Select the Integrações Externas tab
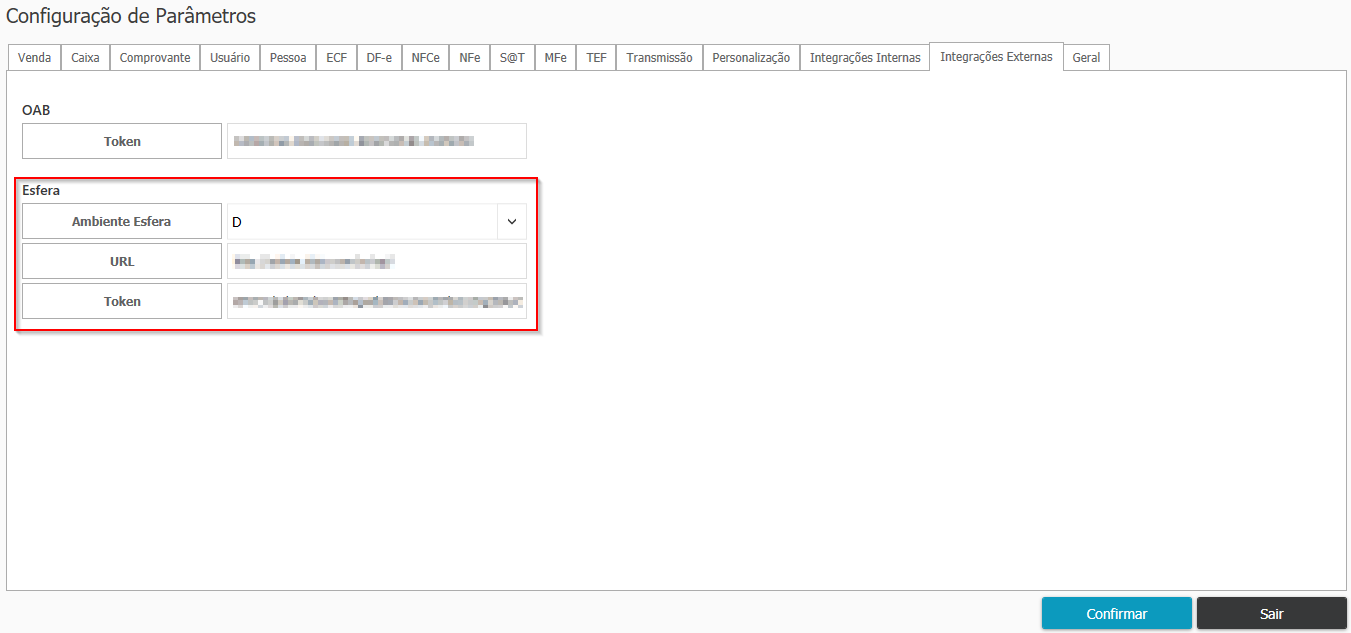Image resolution: width=1351 pixels, height=633 pixels. 996,57
